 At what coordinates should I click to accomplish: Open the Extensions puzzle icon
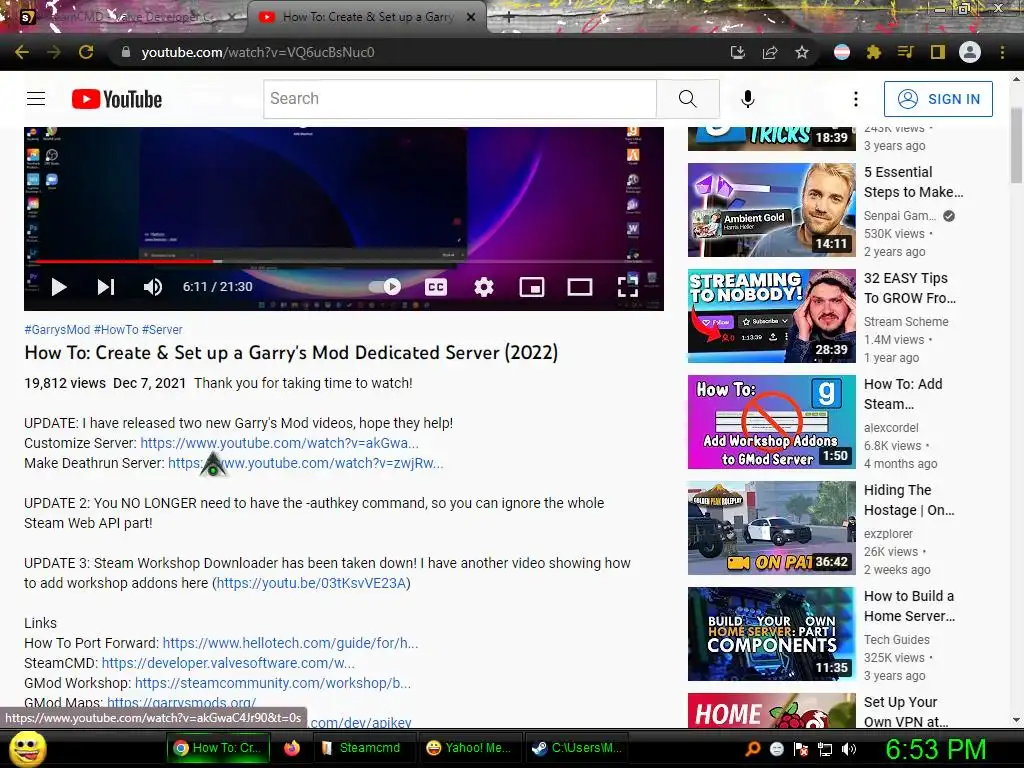pyautogui.click(x=874, y=52)
